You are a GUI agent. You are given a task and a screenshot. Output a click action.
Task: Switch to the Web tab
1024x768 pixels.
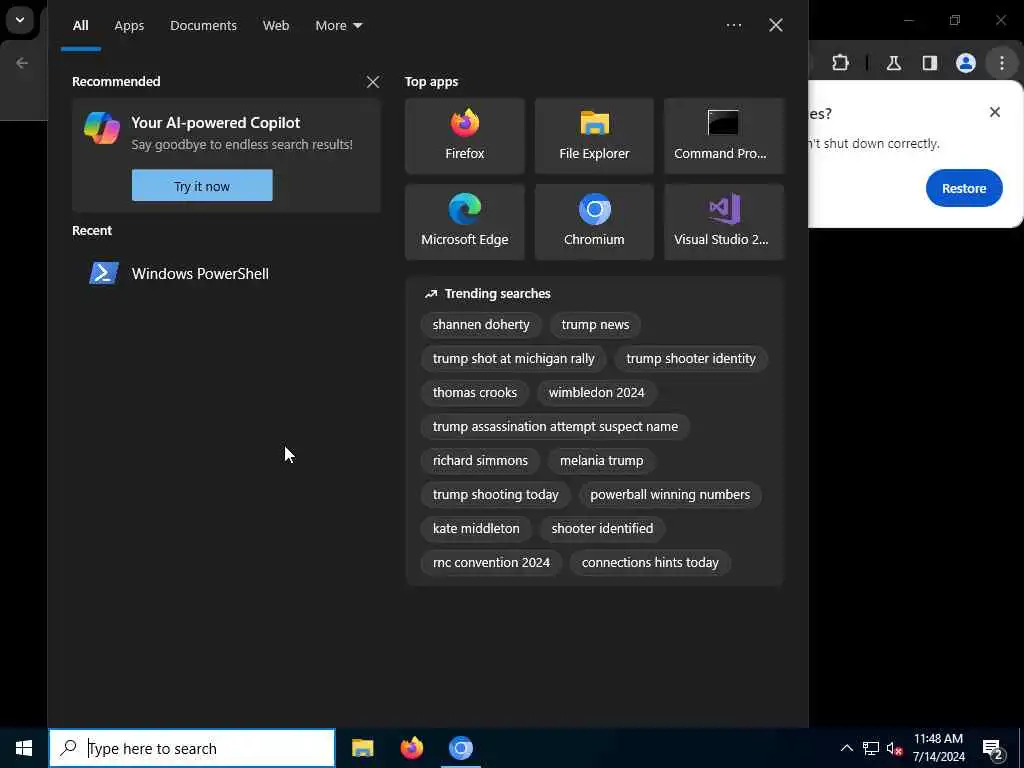click(x=276, y=25)
